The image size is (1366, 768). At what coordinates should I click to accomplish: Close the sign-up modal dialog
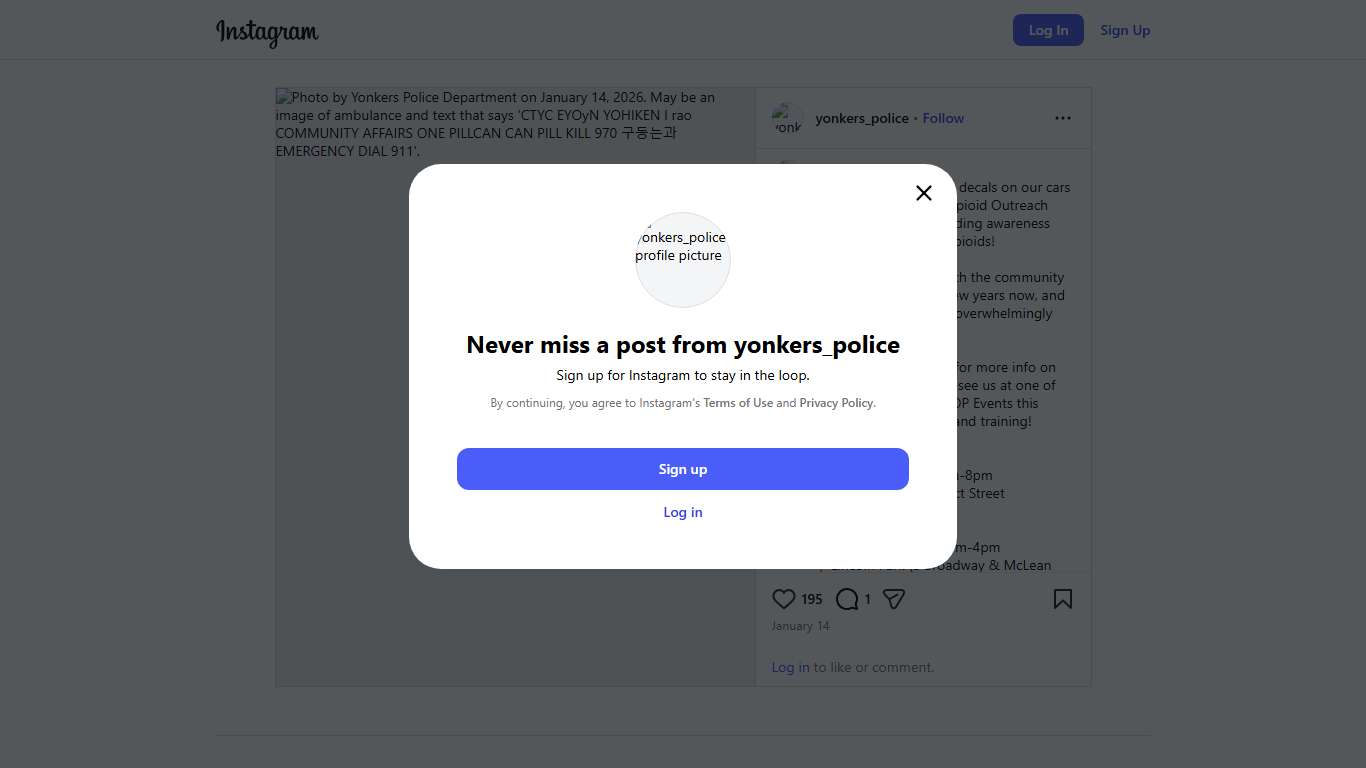tap(924, 193)
